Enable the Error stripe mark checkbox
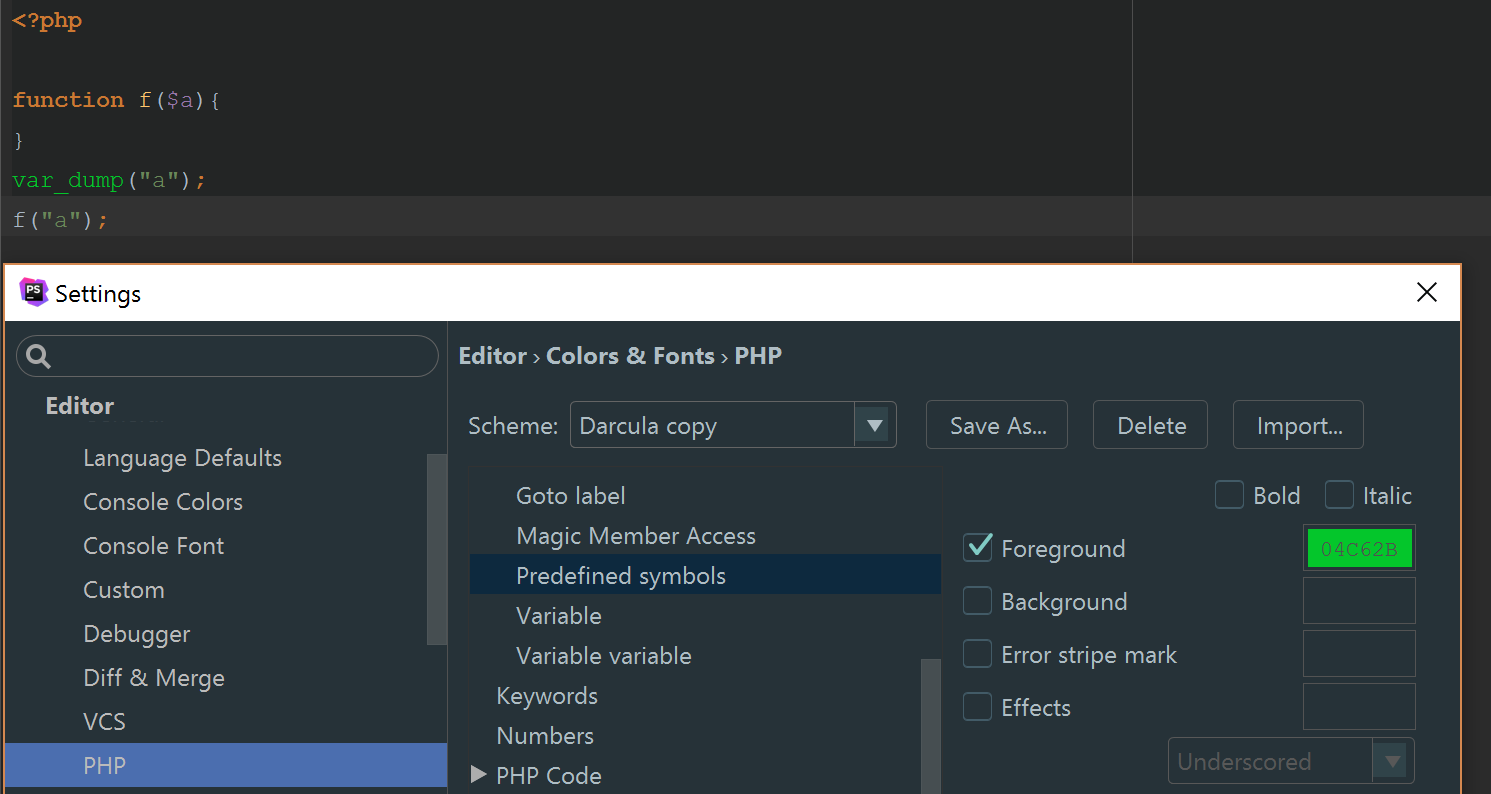Image resolution: width=1491 pixels, height=794 pixels. pos(977,654)
